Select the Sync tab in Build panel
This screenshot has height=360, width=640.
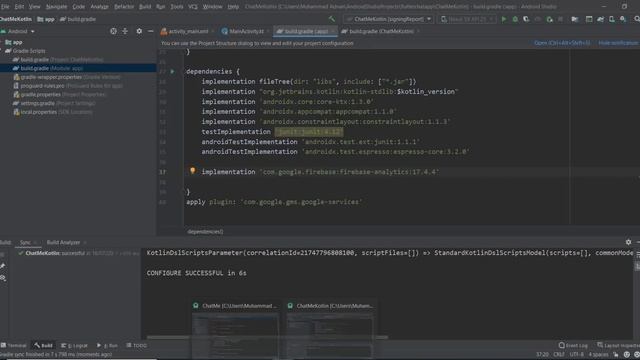tap(25, 242)
